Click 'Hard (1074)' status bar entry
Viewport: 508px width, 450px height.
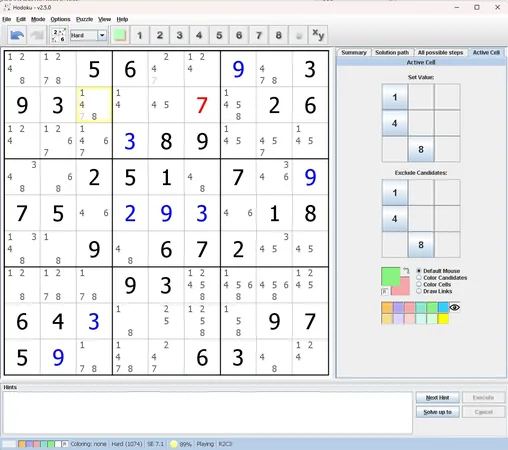click(x=127, y=444)
